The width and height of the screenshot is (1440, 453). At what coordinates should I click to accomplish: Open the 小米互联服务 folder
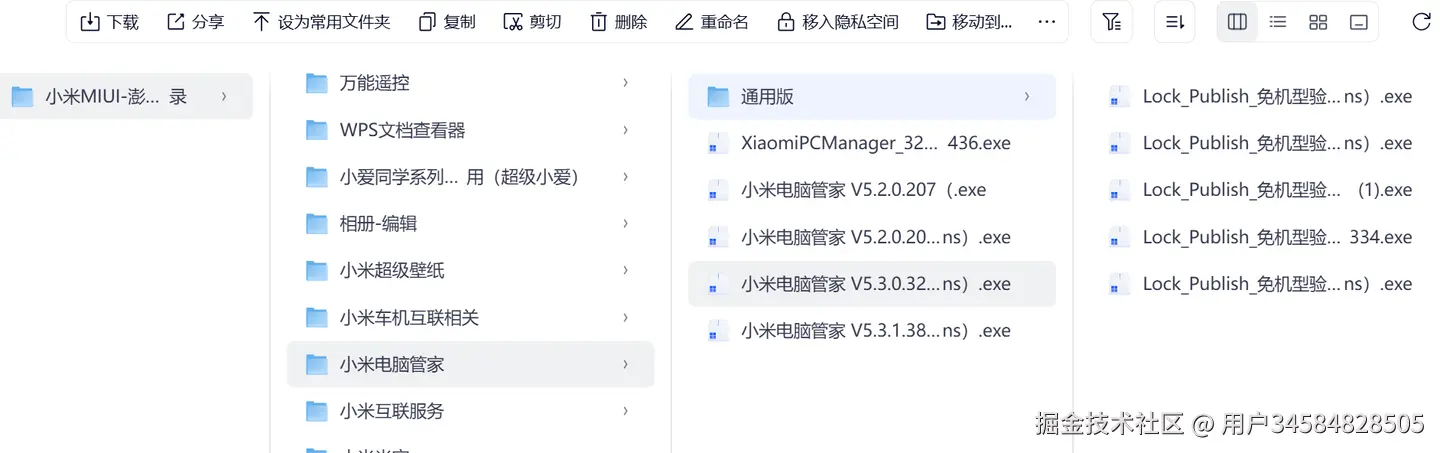[392, 411]
